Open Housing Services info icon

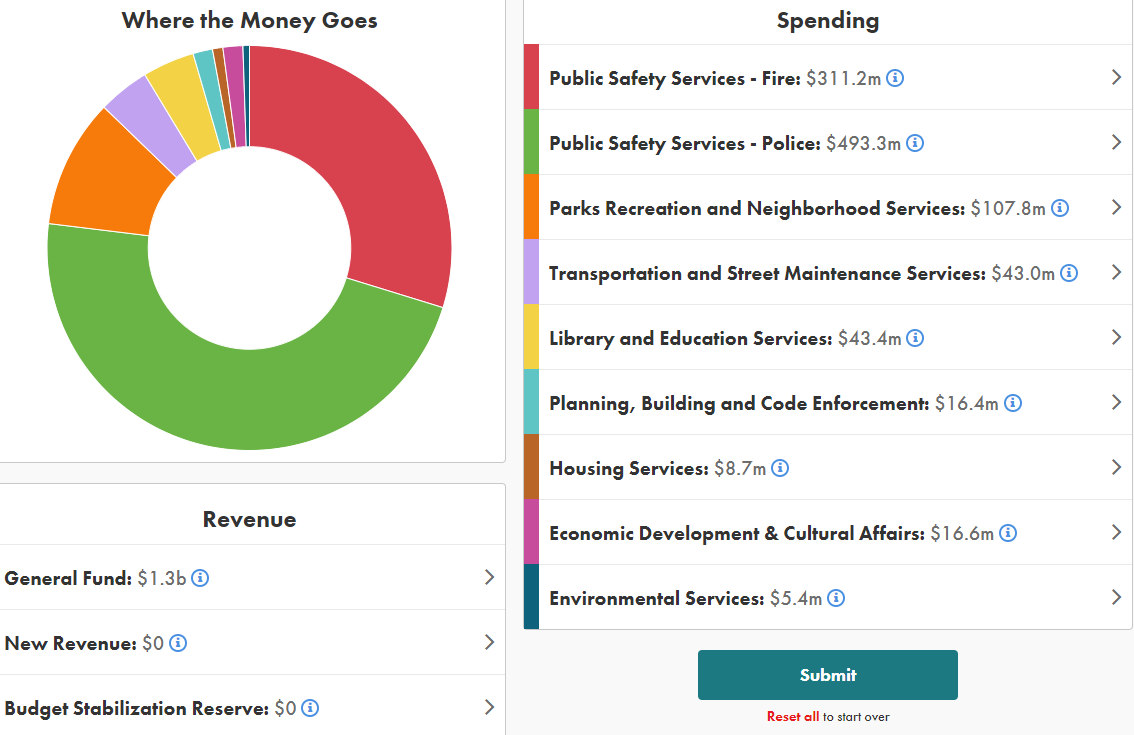point(780,468)
